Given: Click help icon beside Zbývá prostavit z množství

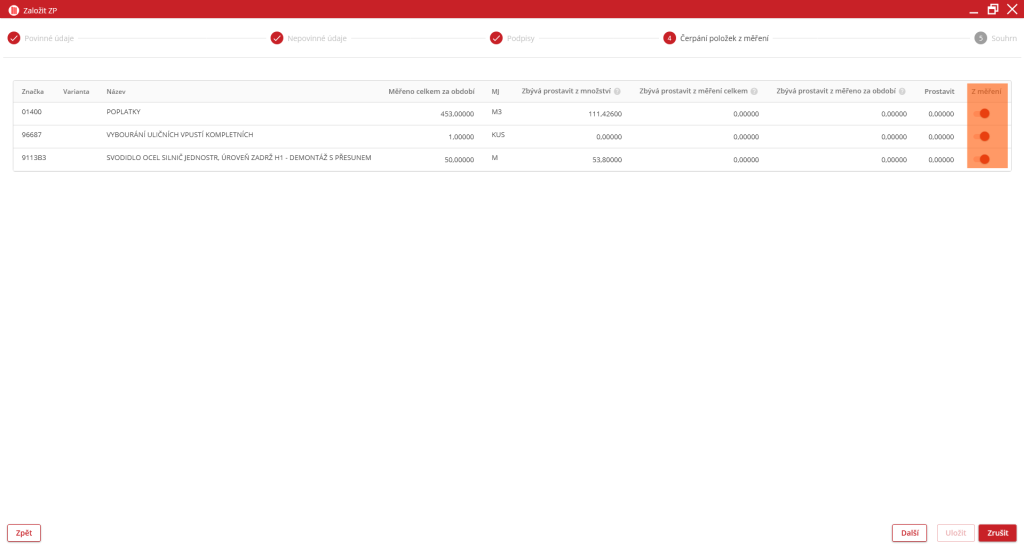Looking at the screenshot, I should [618, 92].
